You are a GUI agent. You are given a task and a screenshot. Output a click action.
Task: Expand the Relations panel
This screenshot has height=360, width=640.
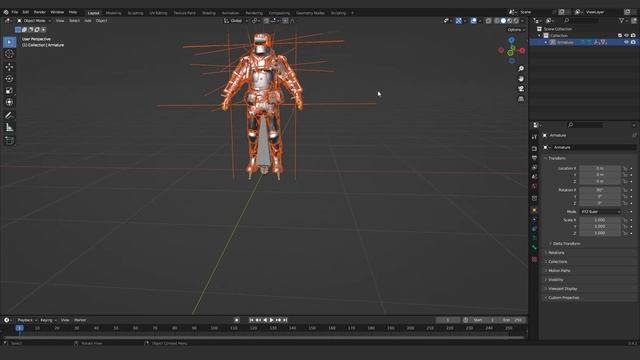pos(555,253)
